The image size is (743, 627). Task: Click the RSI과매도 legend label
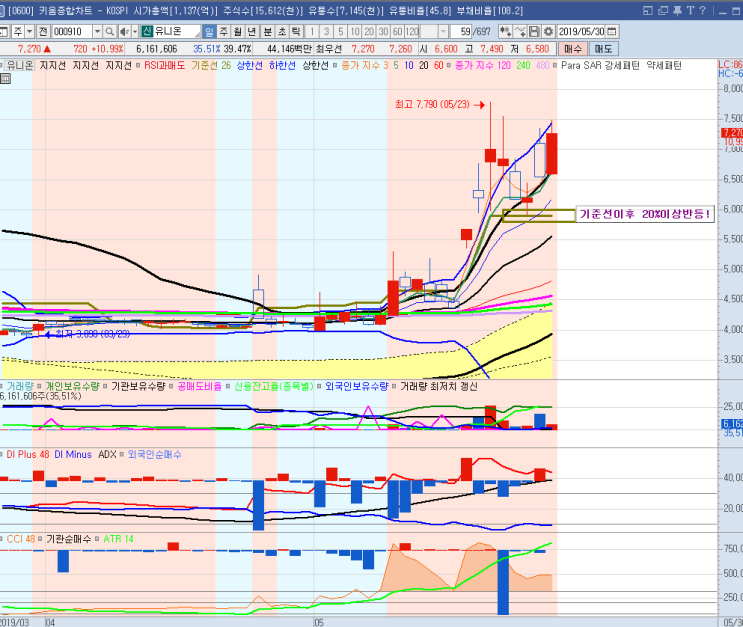(164, 65)
